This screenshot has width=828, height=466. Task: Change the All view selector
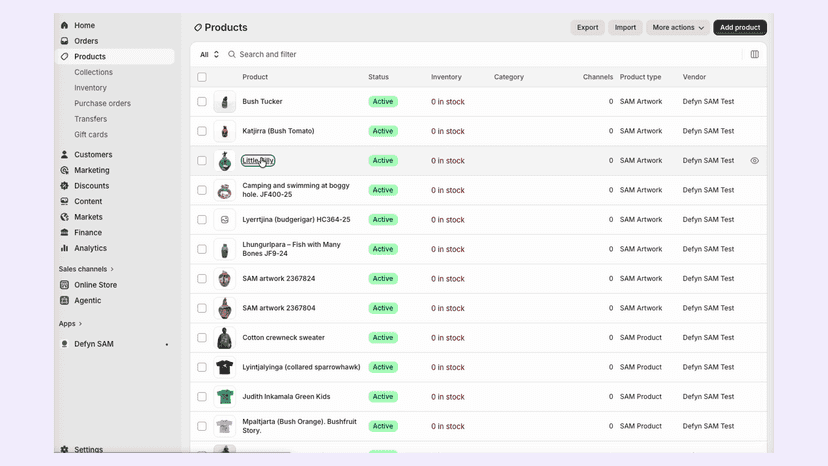click(209, 54)
